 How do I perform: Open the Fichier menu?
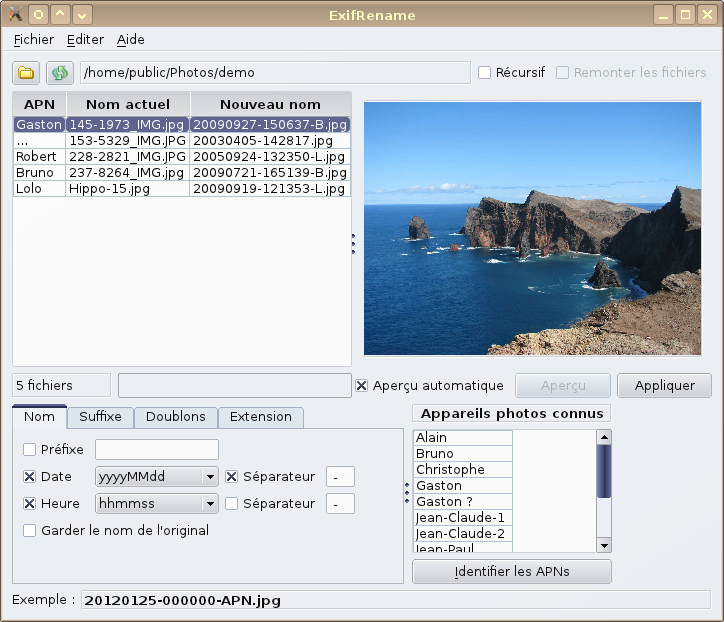coord(34,40)
